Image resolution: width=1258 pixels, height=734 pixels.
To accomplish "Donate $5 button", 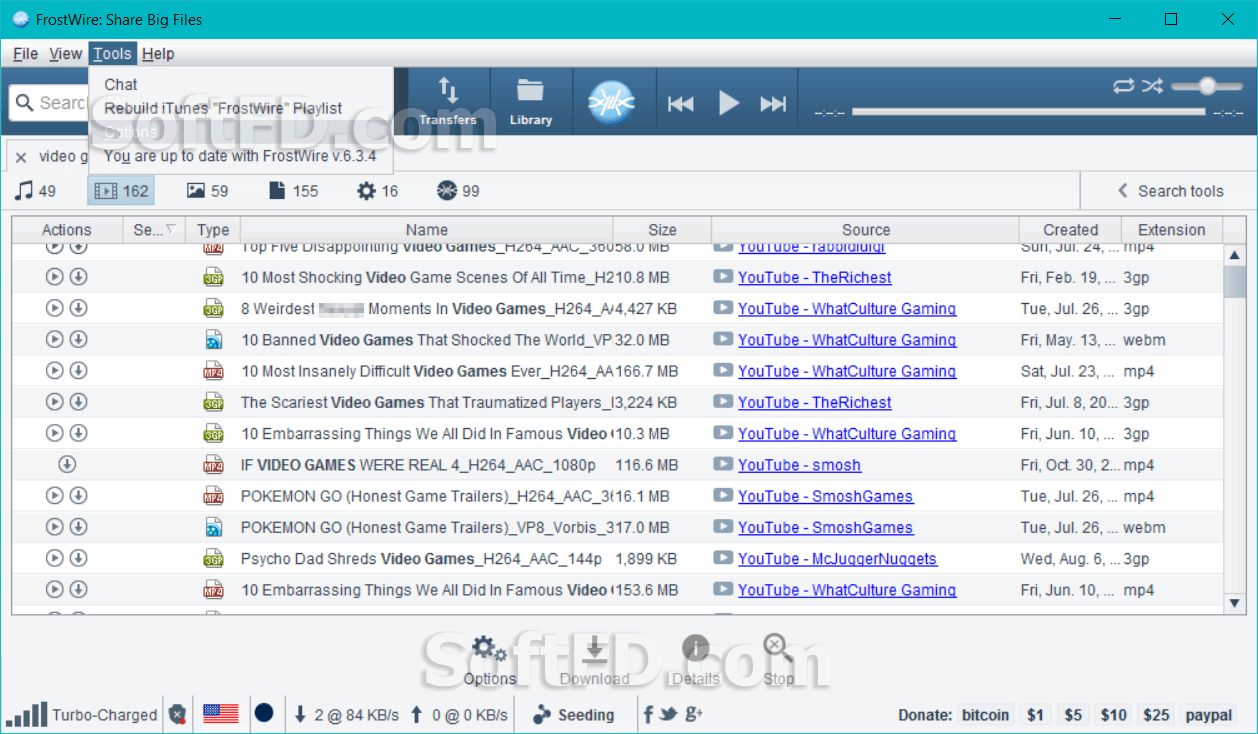I will click(1073, 715).
